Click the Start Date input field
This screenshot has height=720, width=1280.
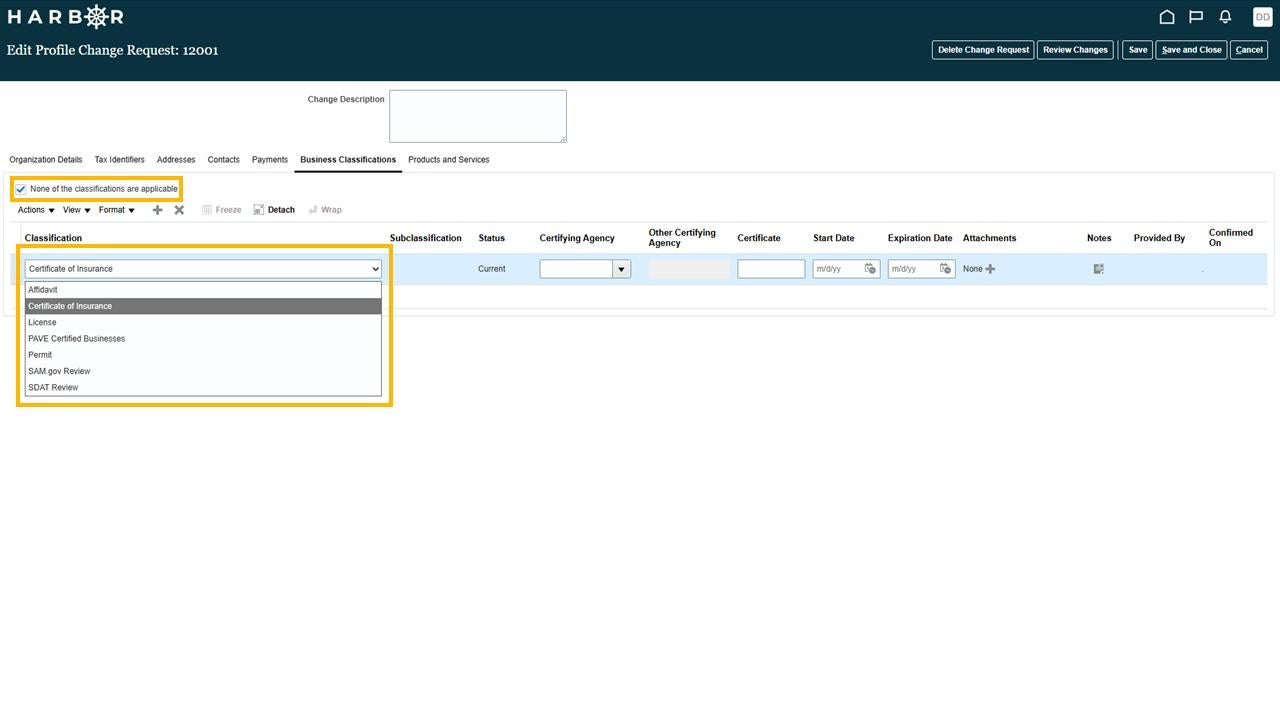click(x=838, y=269)
